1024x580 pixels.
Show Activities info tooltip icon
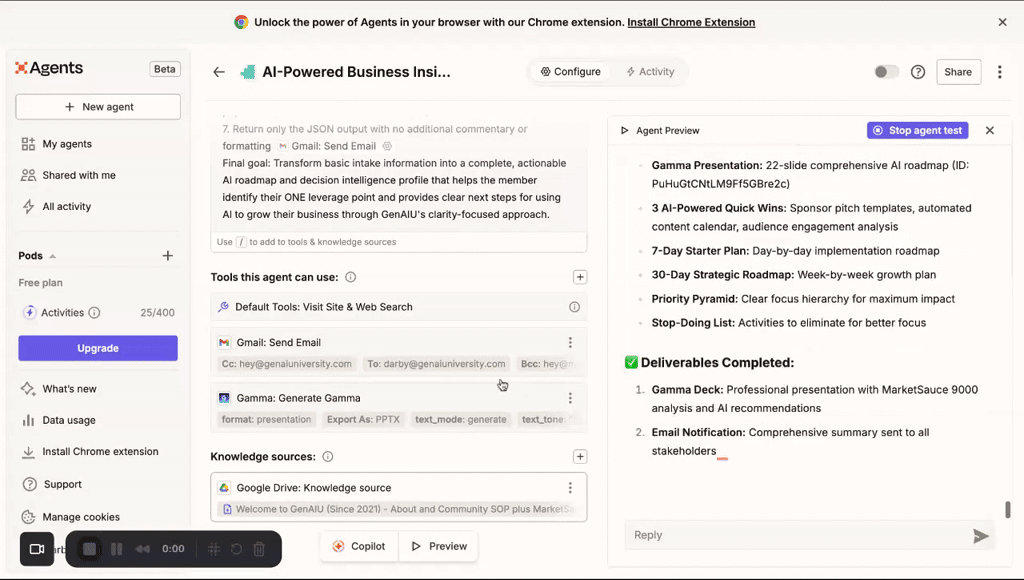click(x=94, y=312)
